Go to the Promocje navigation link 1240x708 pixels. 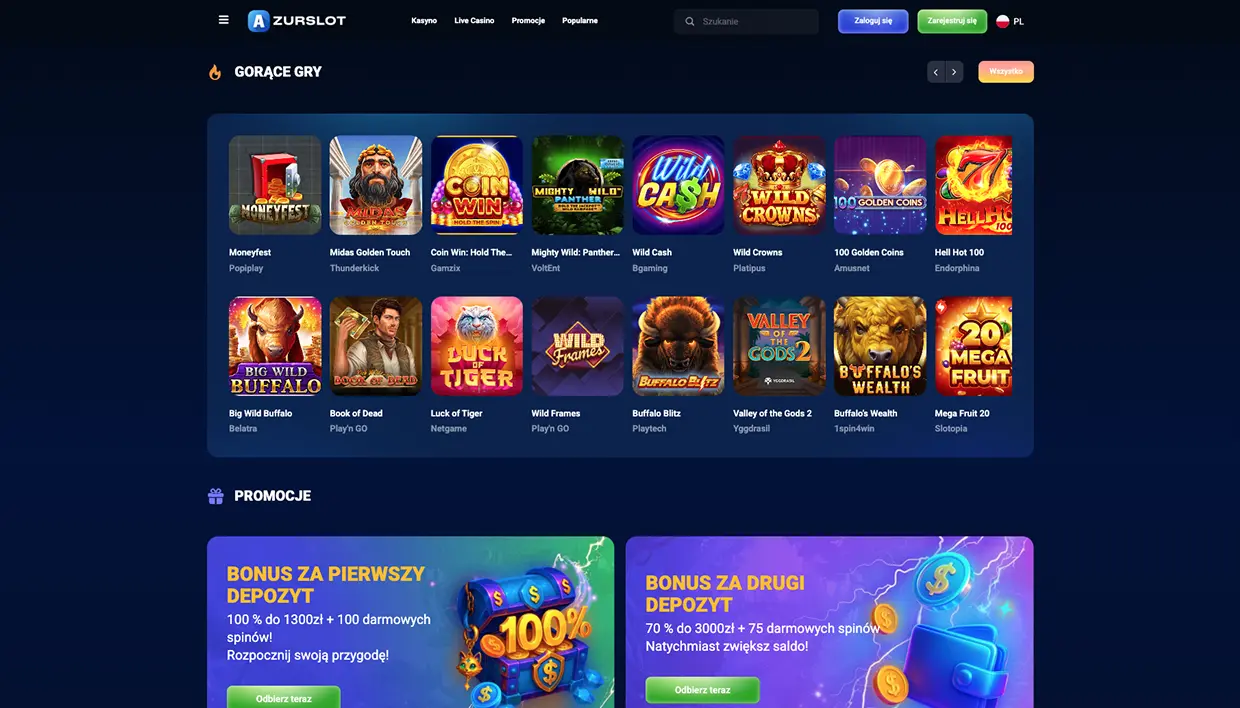(x=528, y=21)
